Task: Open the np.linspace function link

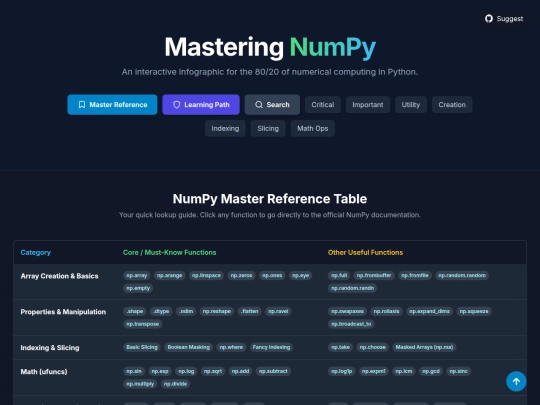Action: pyautogui.click(x=206, y=276)
